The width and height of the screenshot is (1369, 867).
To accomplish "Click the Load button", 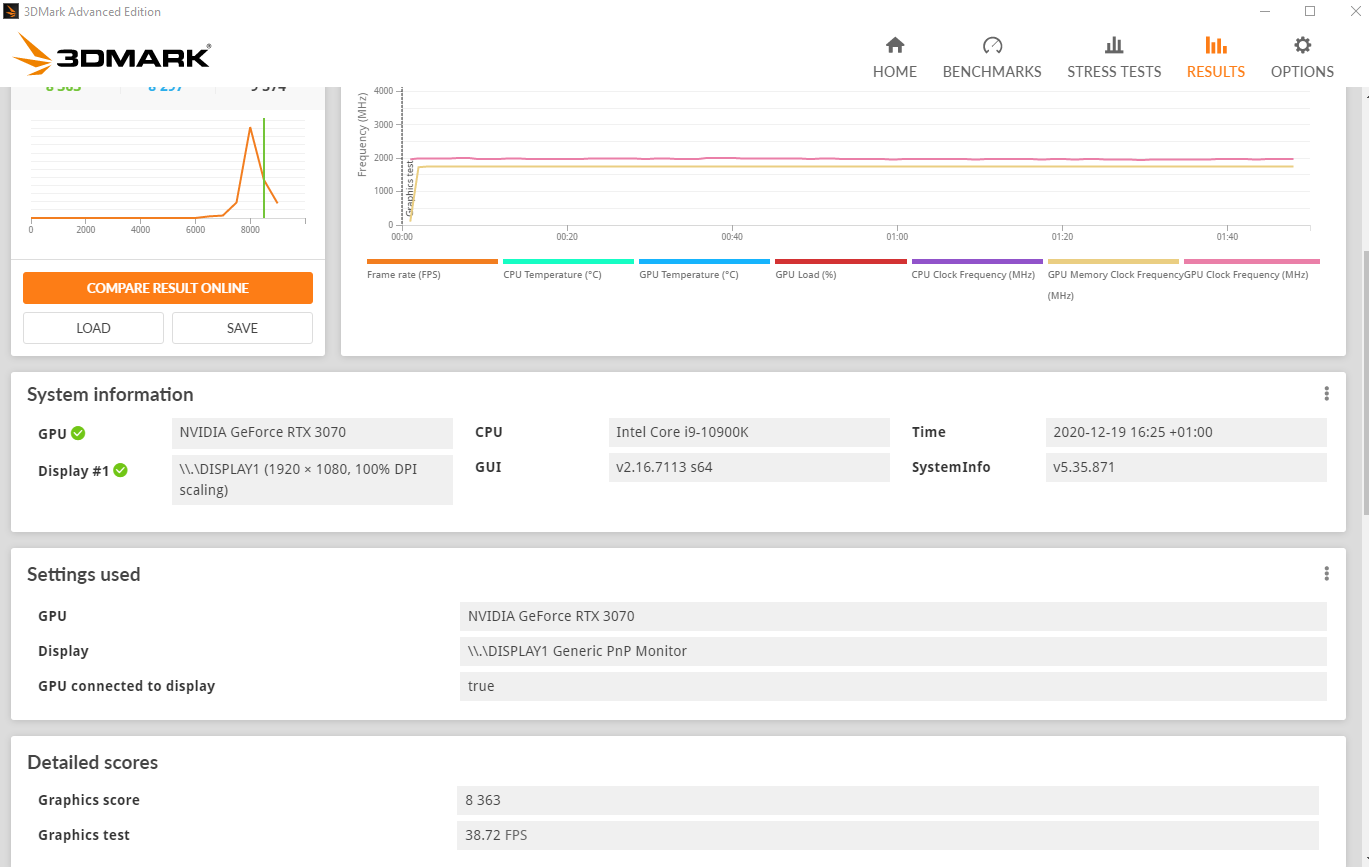I will click(x=93, y=328).
